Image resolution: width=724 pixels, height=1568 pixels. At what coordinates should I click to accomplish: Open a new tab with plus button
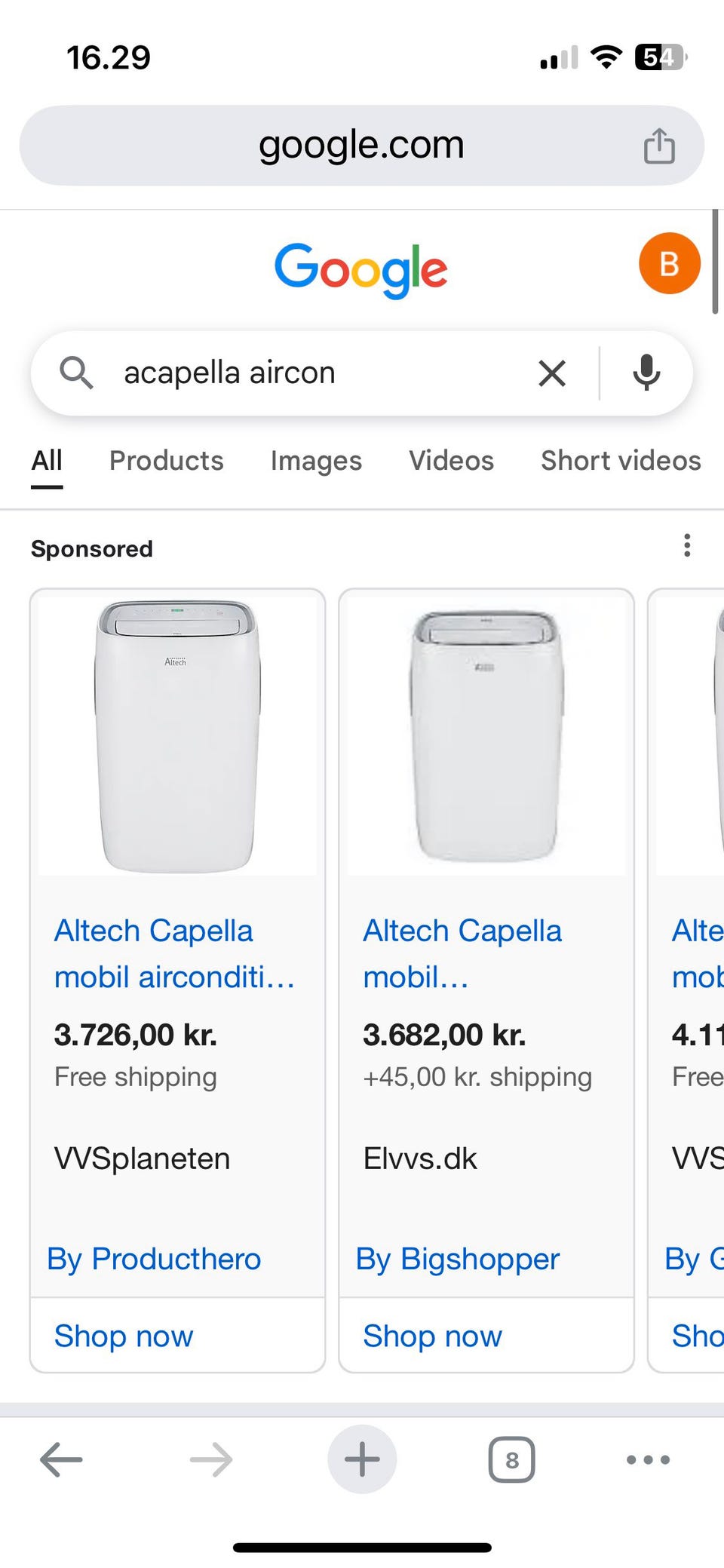[x=362, y=1459]
